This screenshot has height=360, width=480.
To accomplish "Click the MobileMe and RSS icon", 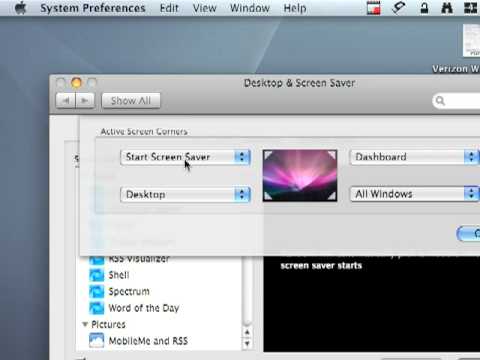I will click(x=97, y=341).
